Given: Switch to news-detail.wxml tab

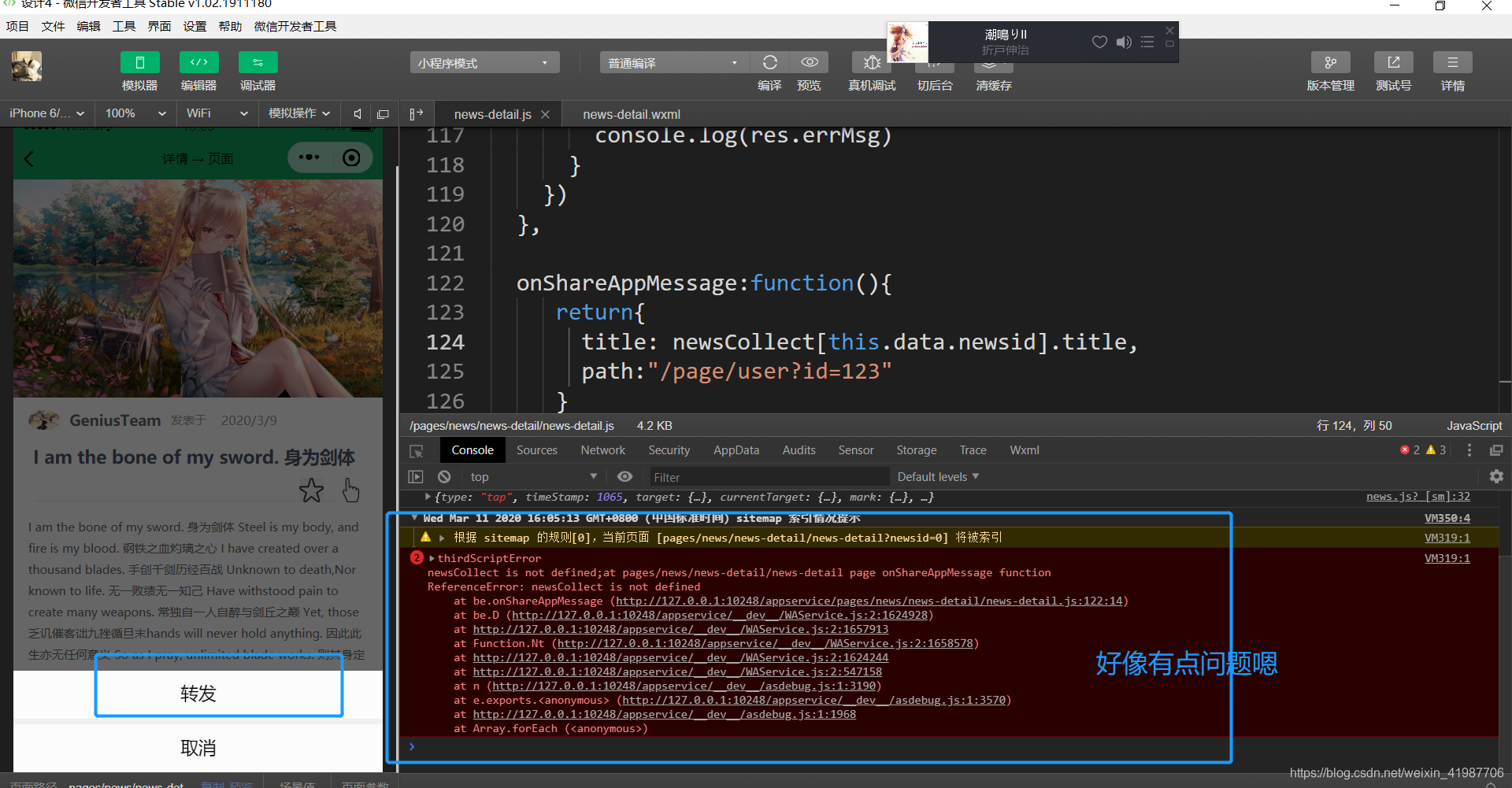Looking at the screenshot, I should [632, 114].
